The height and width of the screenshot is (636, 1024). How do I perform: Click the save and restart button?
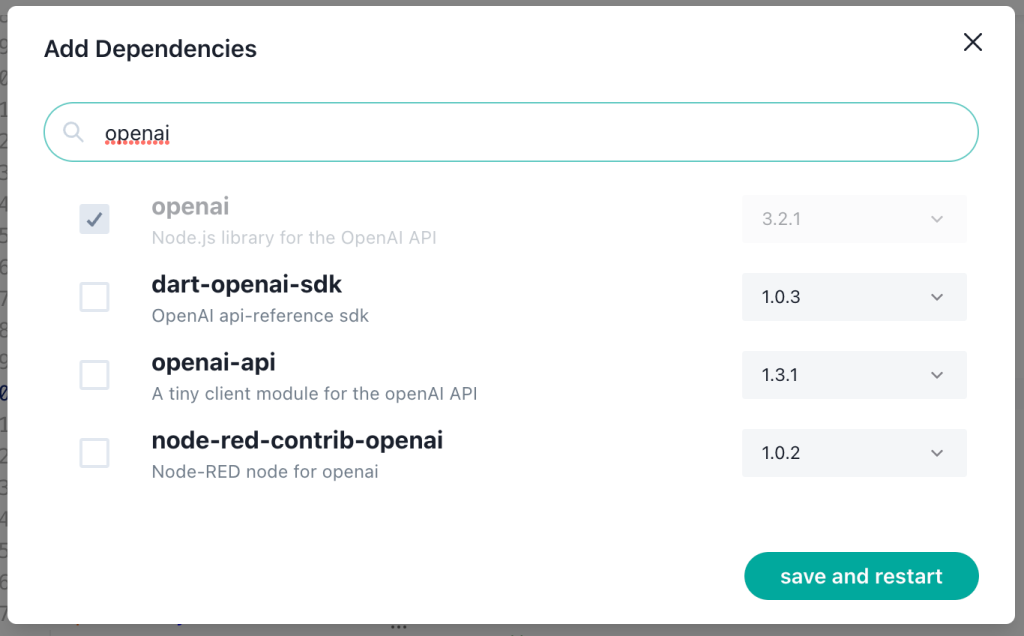861,576
